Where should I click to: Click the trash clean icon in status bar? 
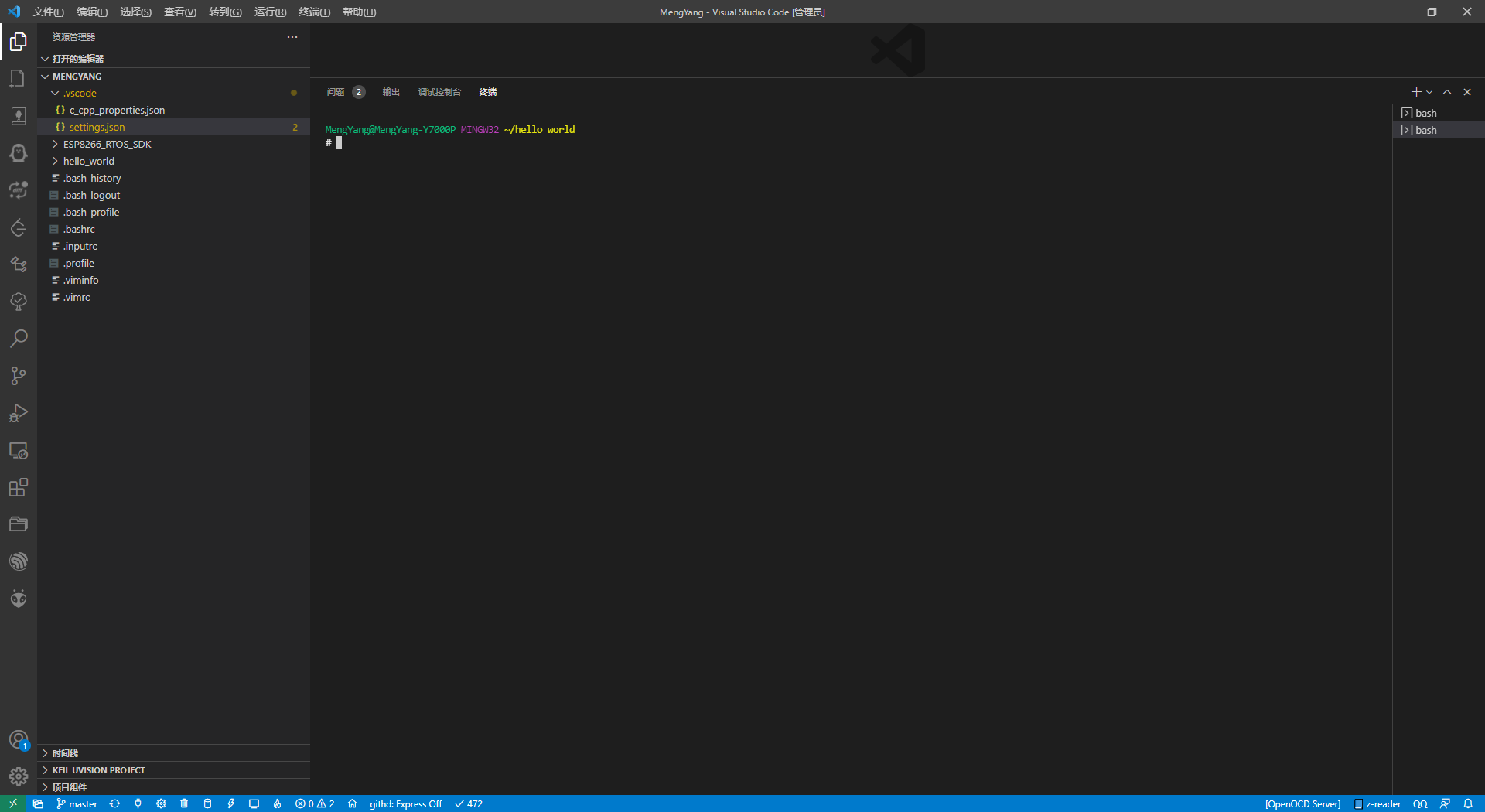click(x=184, y=803)
